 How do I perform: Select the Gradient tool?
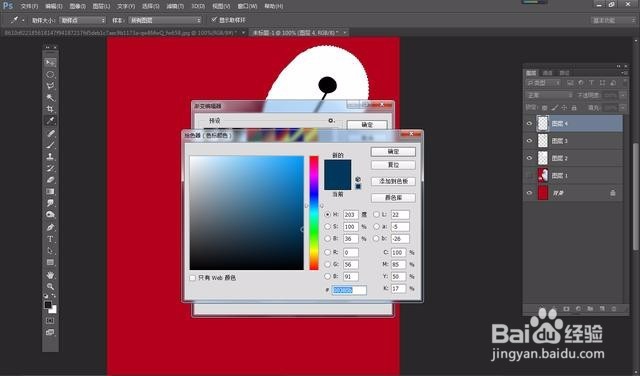pyautogui.click(x=50, y=191)
